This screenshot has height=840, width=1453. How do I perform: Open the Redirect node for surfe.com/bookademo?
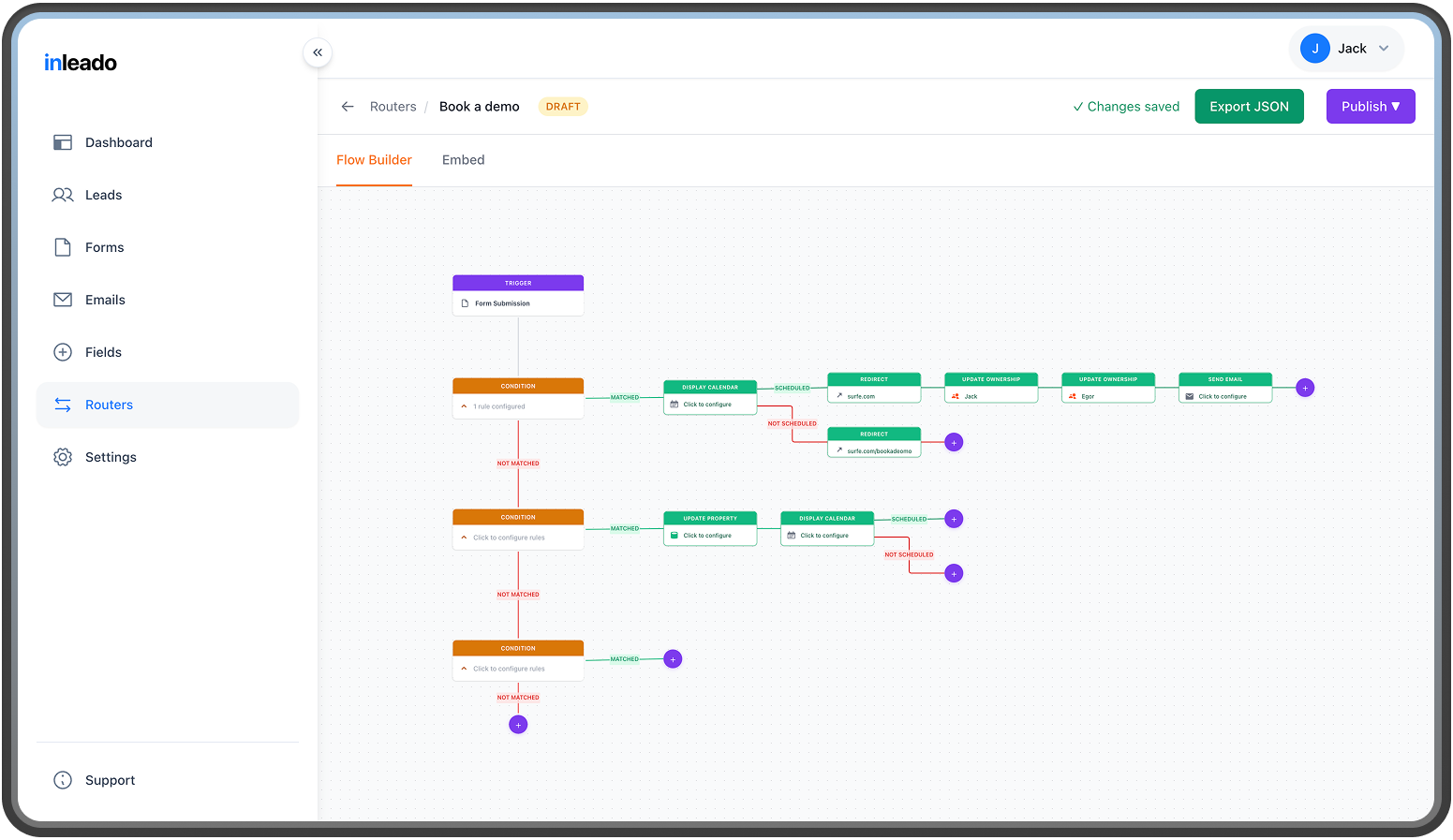(874, 442)
